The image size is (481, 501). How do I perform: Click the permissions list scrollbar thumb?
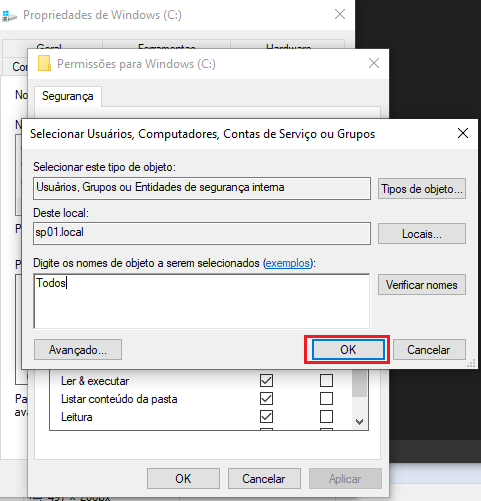[359, 383]
